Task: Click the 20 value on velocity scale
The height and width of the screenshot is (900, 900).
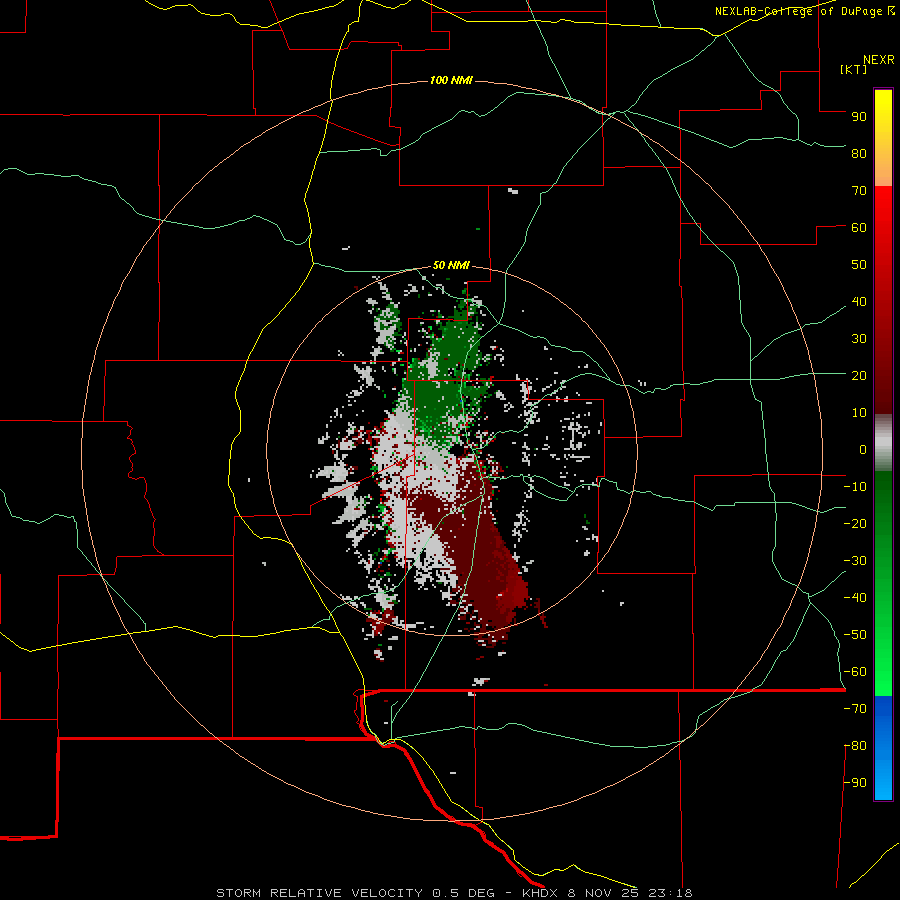Action: tap(859, 375)
